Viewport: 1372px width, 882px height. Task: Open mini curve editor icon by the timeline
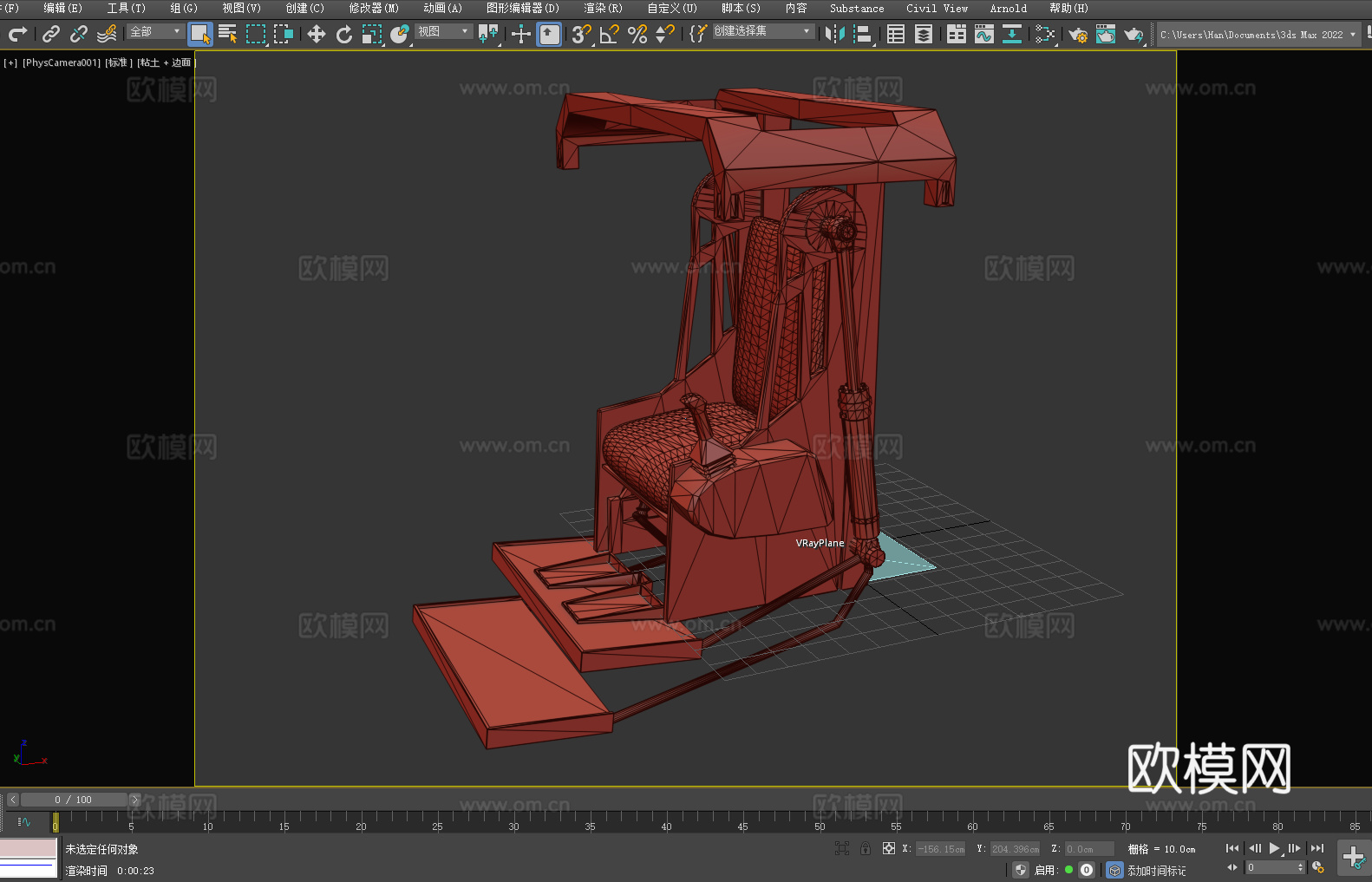tap(24, 821)
